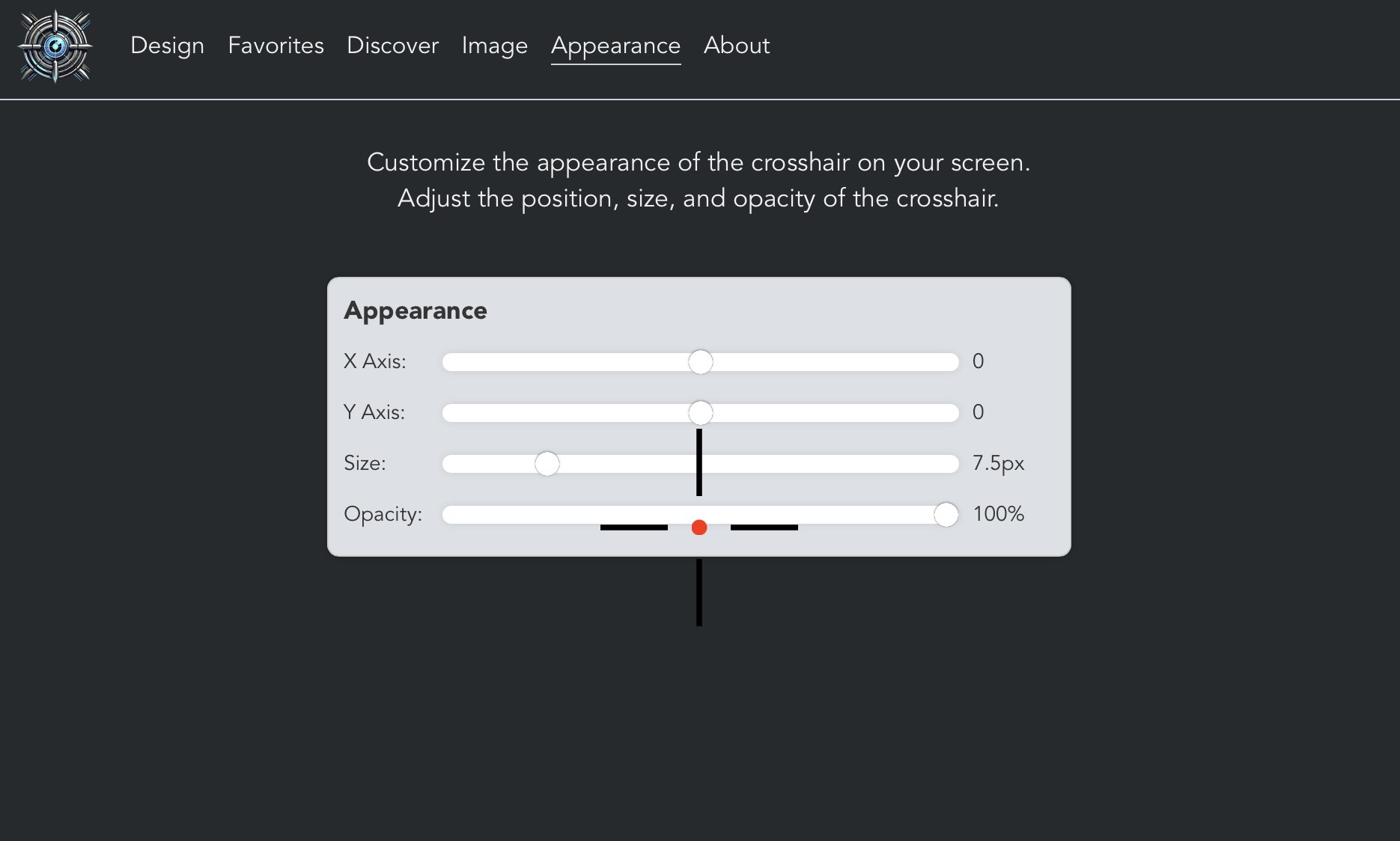The image size is (1400, 841).
Task: Click the crosshair's left horizontal line
Action: pyautogui.click(x=633, y=527)
